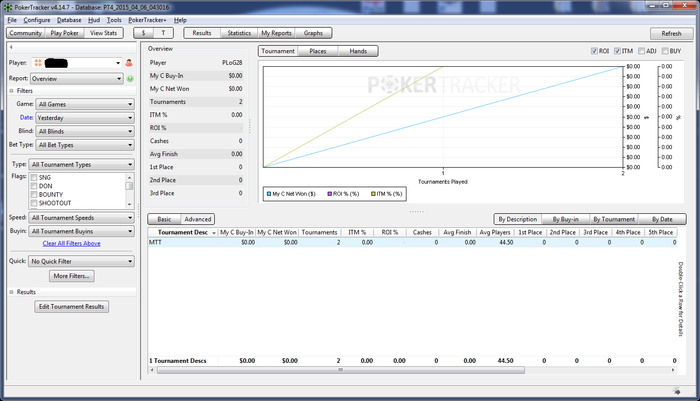
Task: Select the tournaments T button
Action: click(x=163, y=33)
